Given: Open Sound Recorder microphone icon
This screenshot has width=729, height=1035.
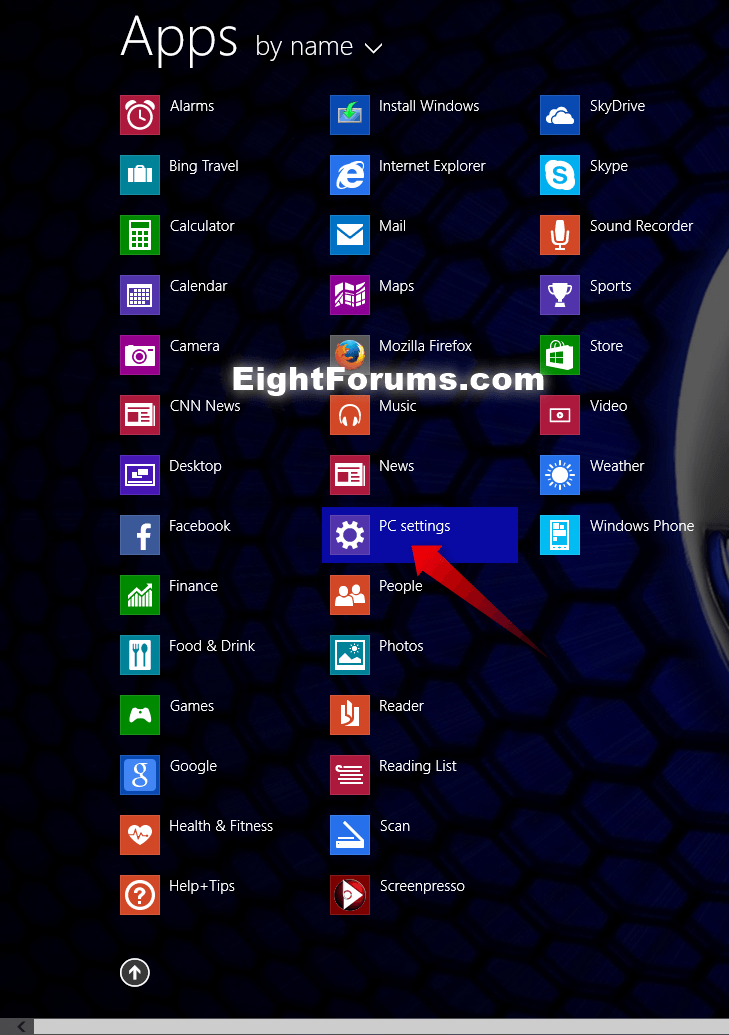Looking at the screenshot, I should (x=559, y=235).
